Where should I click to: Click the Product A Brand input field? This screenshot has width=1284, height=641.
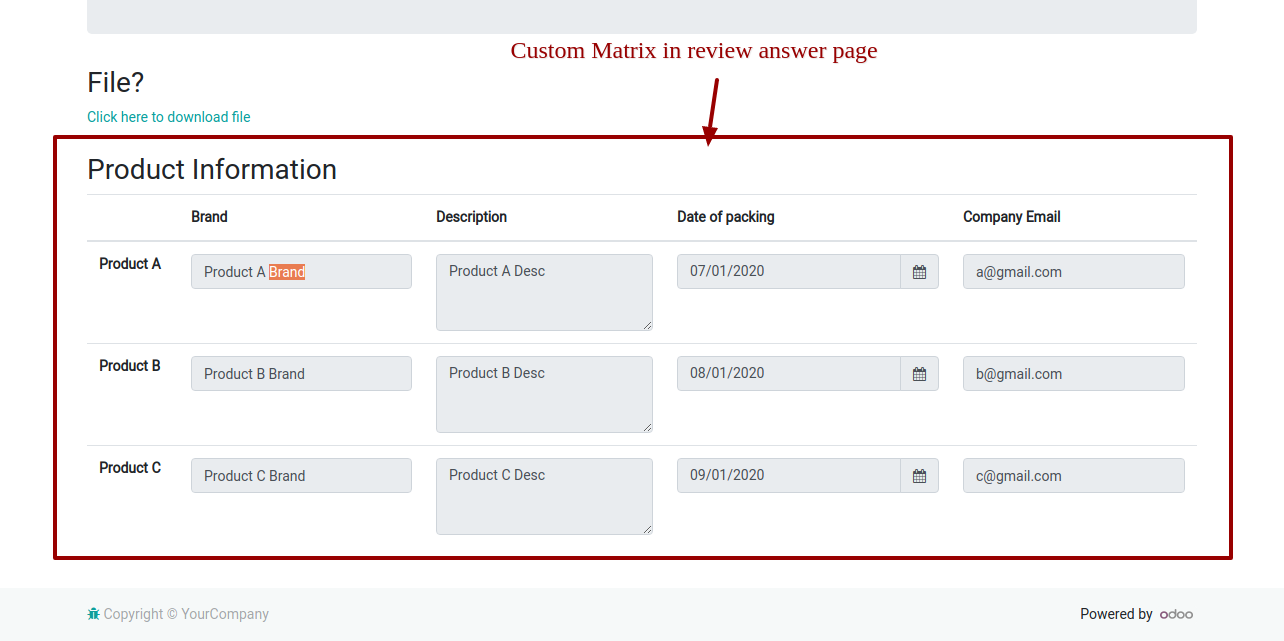301,272
